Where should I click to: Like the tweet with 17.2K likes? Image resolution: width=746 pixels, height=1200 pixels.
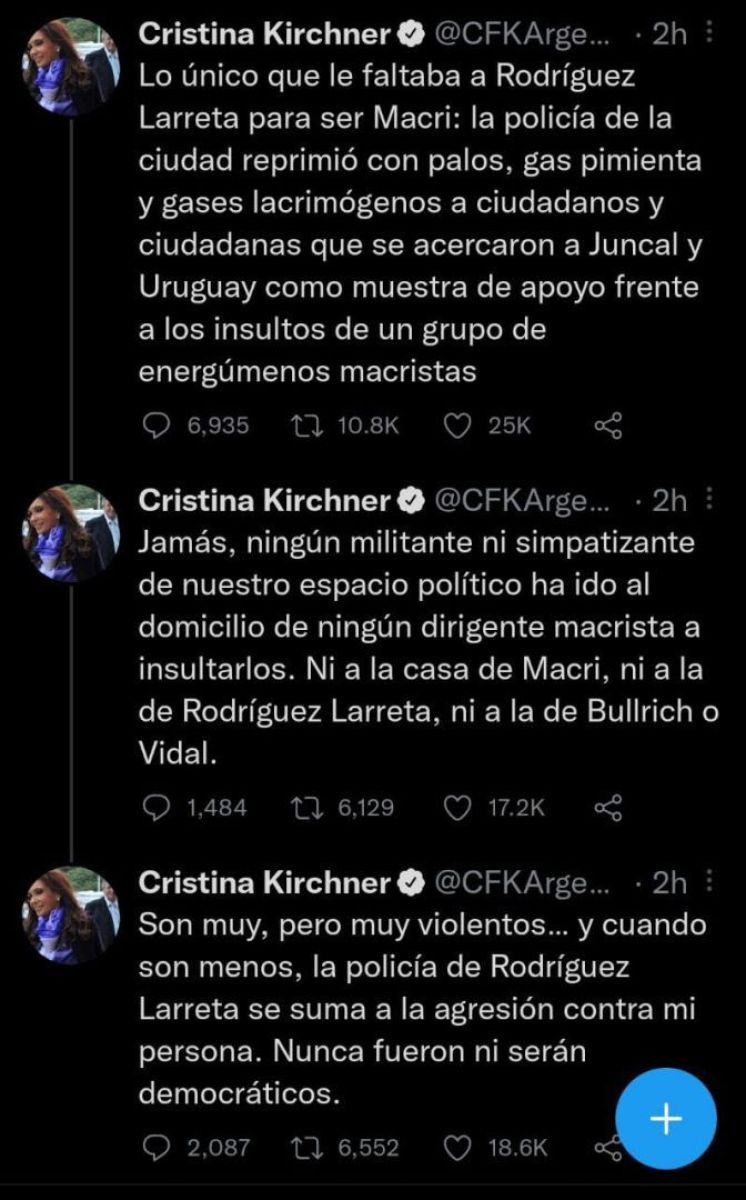coord(457,807)
